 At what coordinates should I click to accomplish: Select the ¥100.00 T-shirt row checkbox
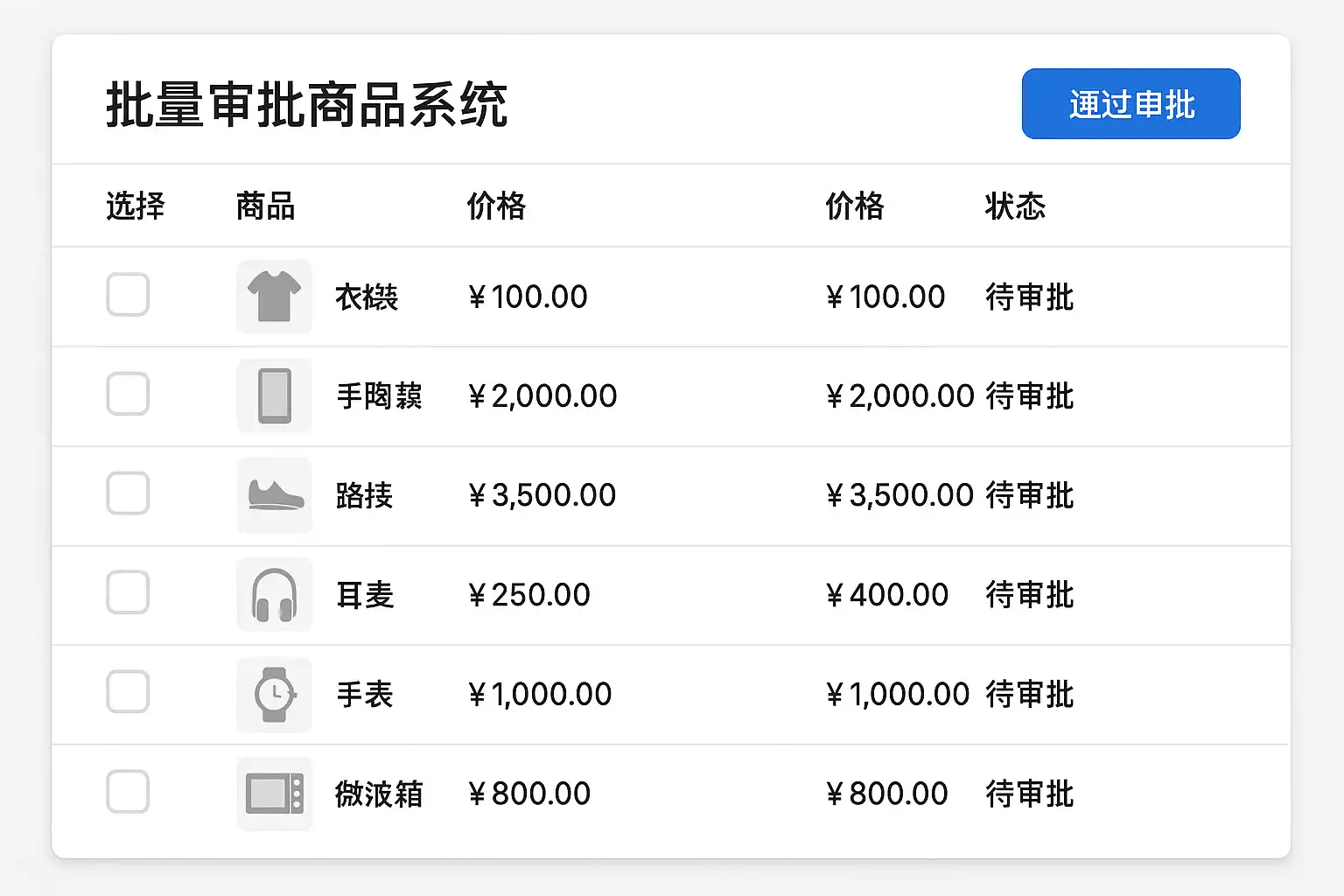(128, 294)
